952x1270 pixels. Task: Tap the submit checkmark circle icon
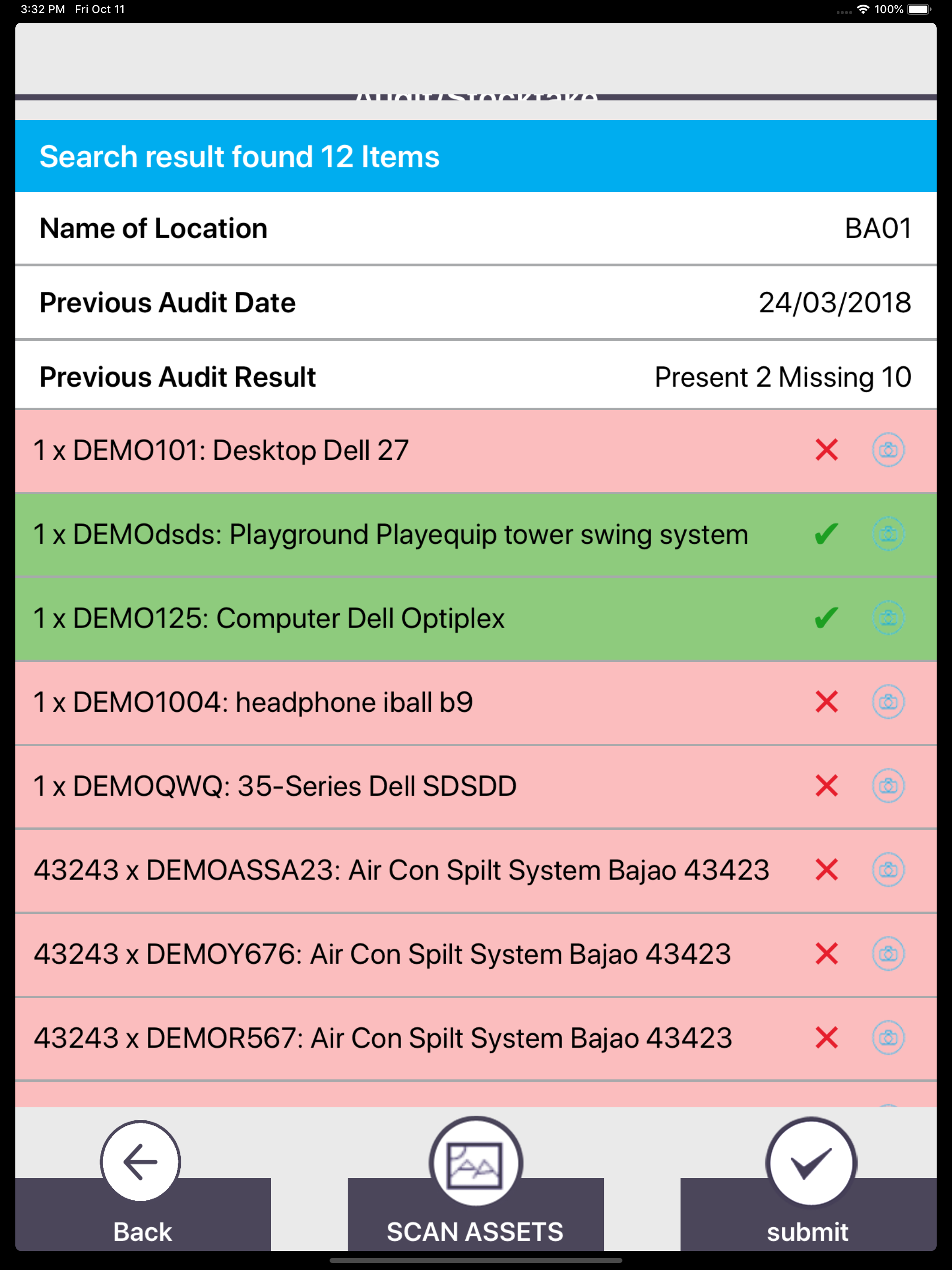[x=811, y=1162]
